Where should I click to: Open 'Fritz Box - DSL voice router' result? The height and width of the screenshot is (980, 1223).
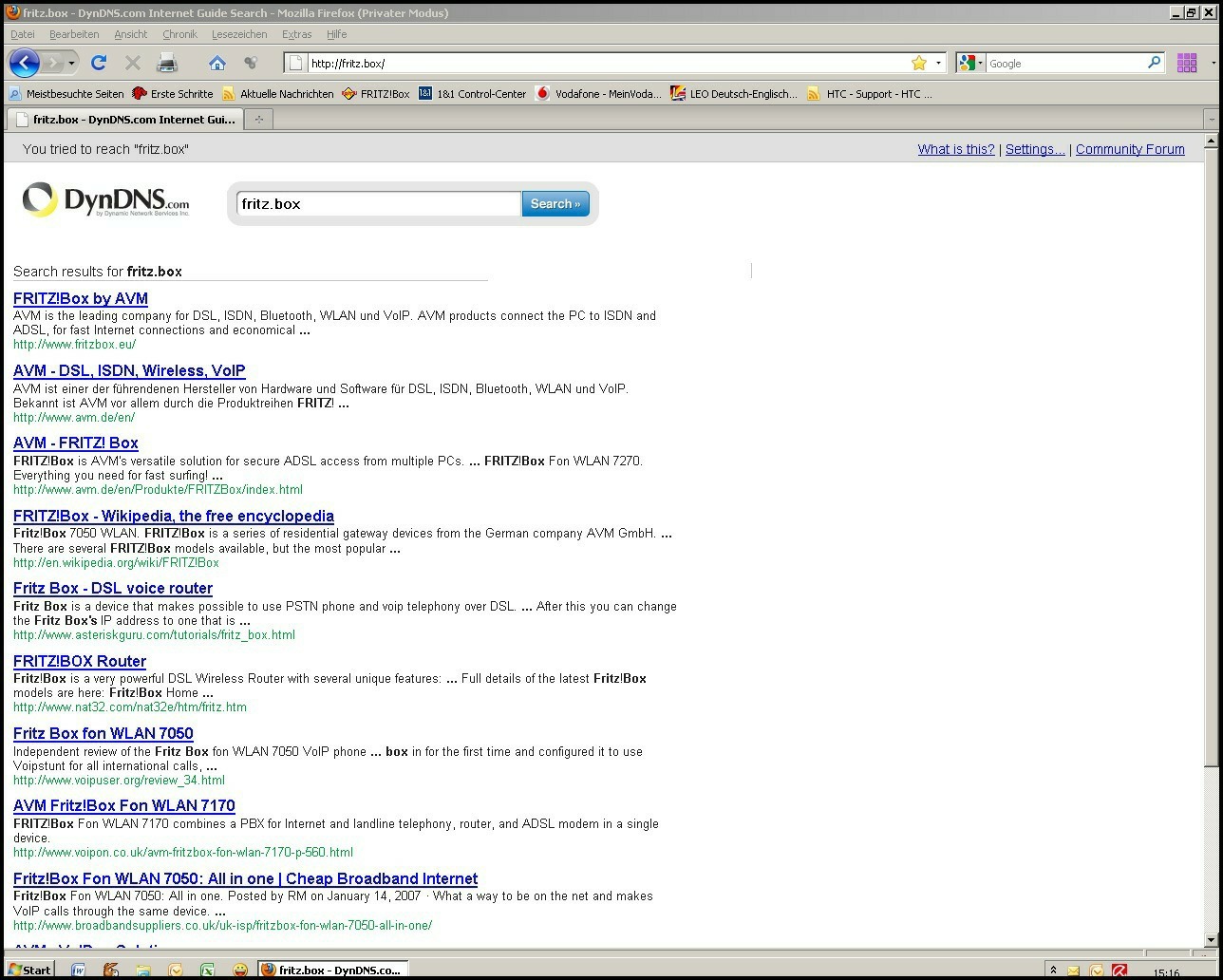tap(113, 588)
